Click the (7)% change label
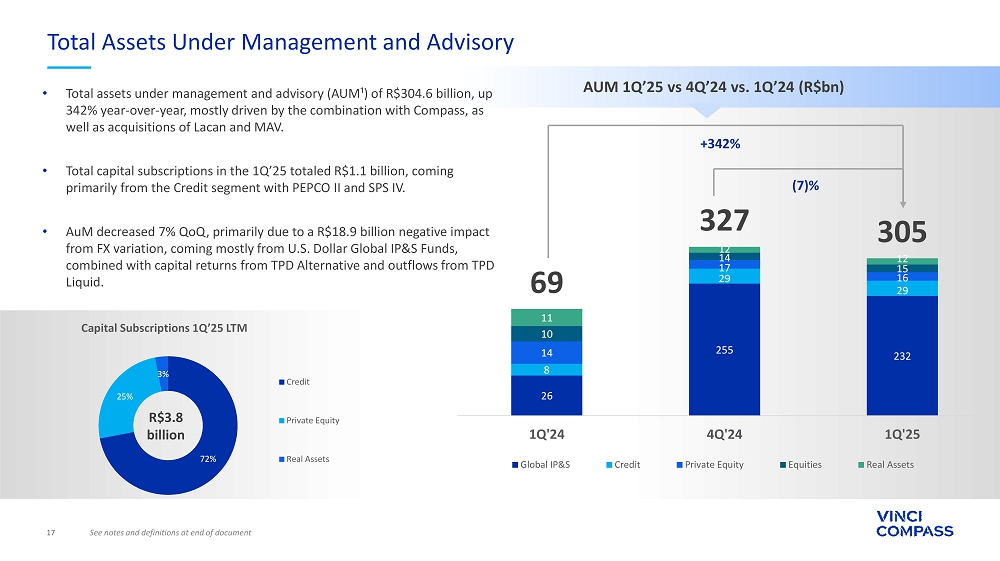Screen dimensions: 1000x561 pos(806,187)
